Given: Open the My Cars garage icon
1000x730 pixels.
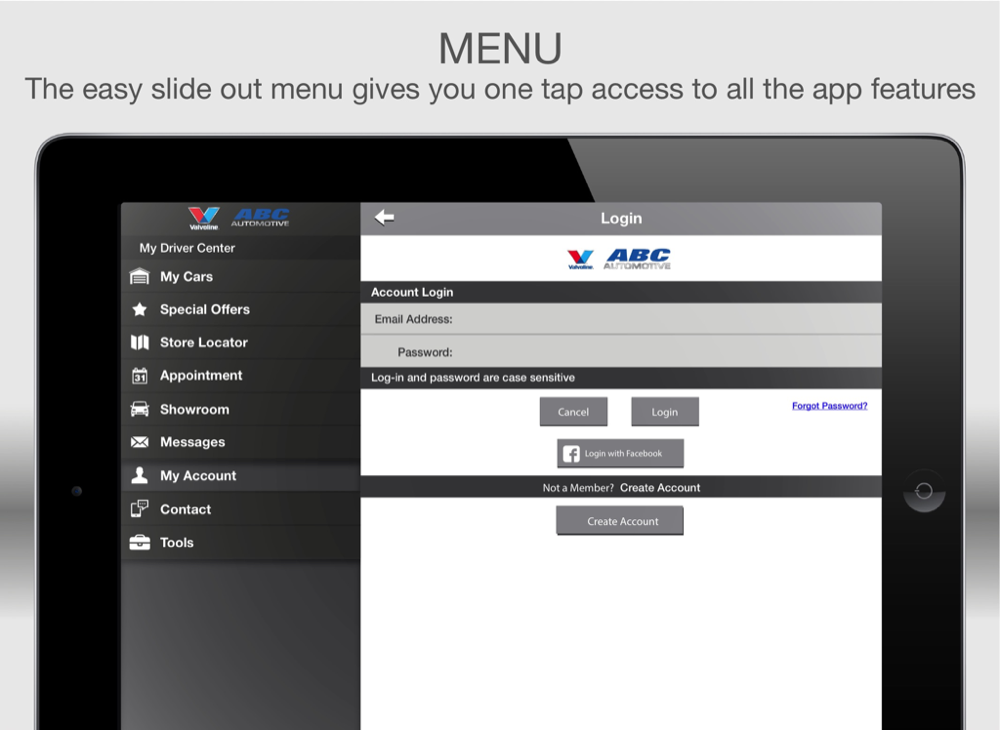Looking at the screenshot, I should 140,277.
